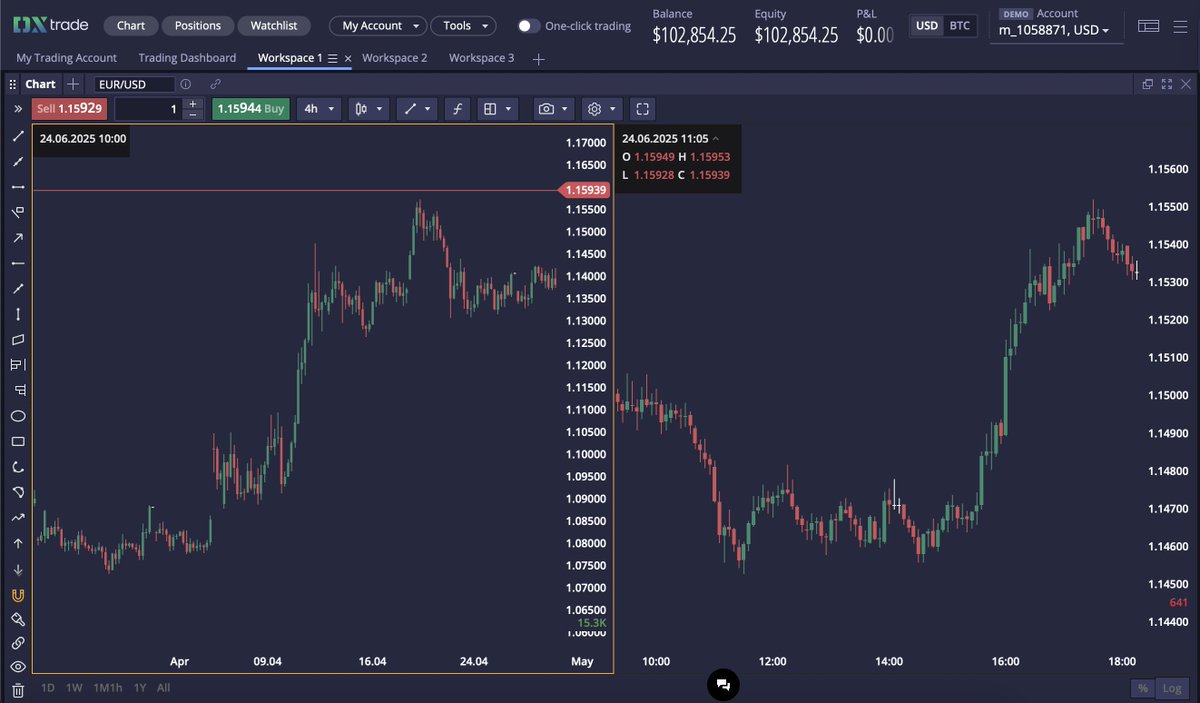Open the chart type candlestick dropdown

pyautogui.click(x=368, y=109)
